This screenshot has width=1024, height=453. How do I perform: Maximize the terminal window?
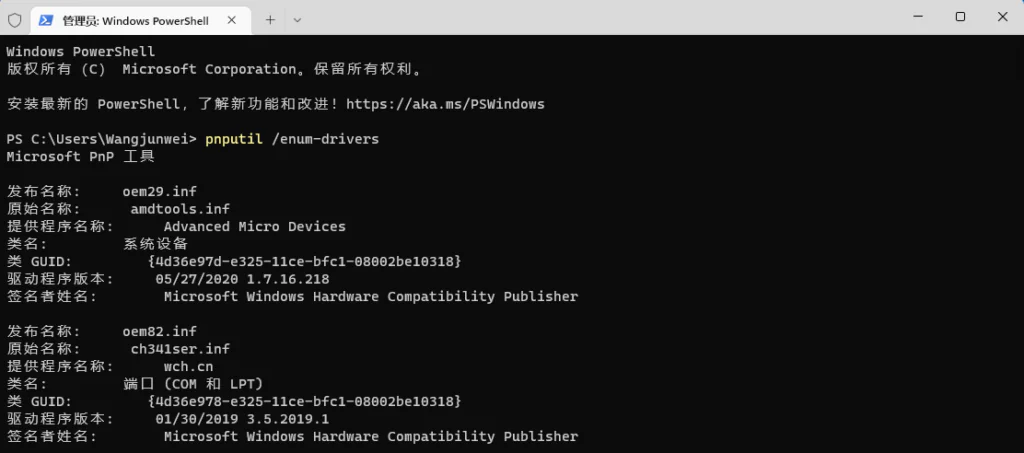click(960, 17)
